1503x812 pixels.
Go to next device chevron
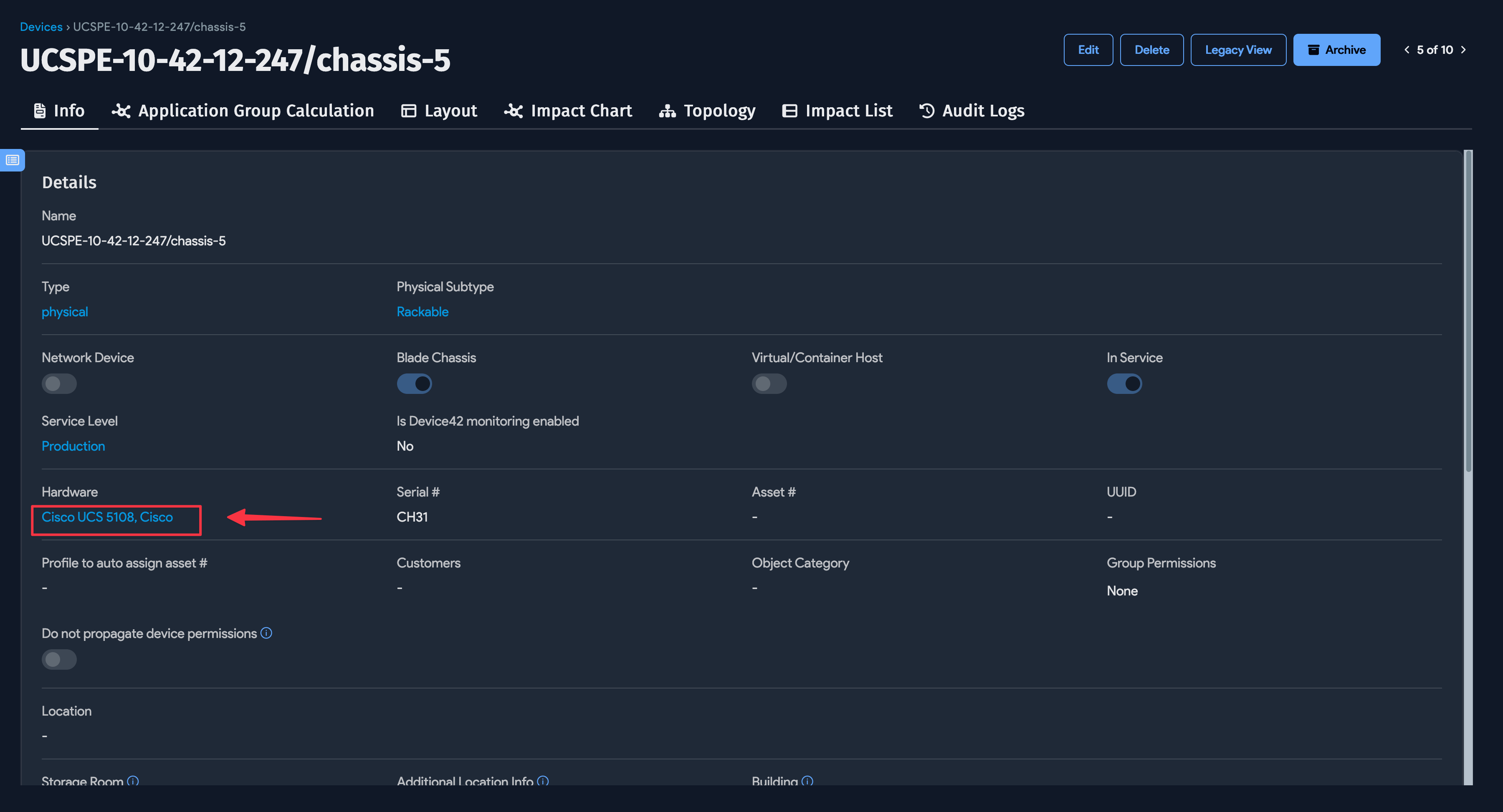(x=1463, y=50)
